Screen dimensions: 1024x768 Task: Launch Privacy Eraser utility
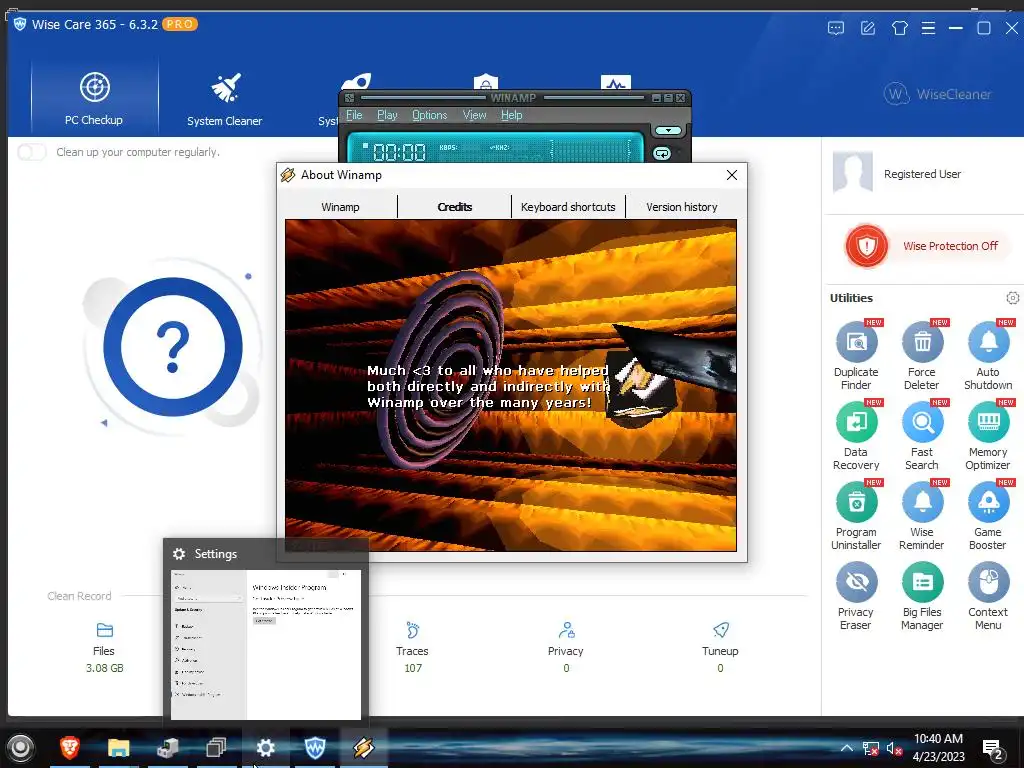point(856,596)
